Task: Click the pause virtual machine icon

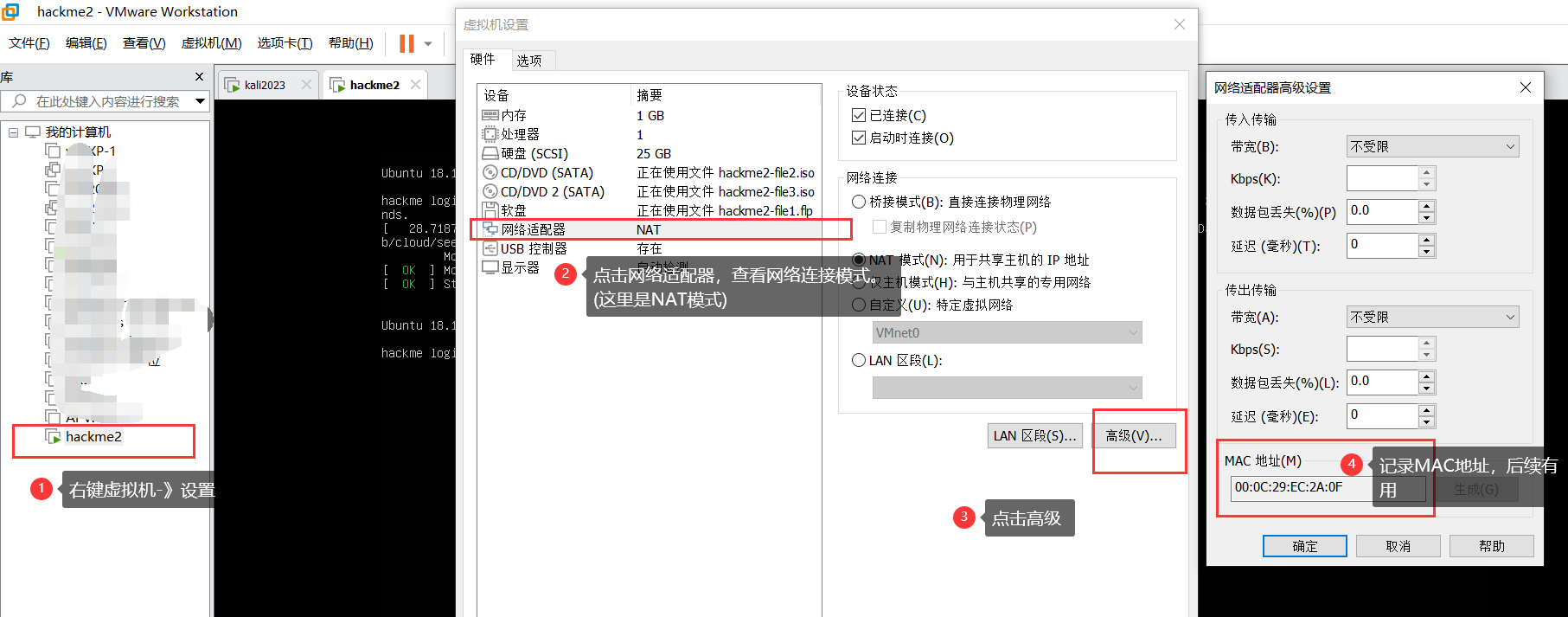Action: (406, 43)
